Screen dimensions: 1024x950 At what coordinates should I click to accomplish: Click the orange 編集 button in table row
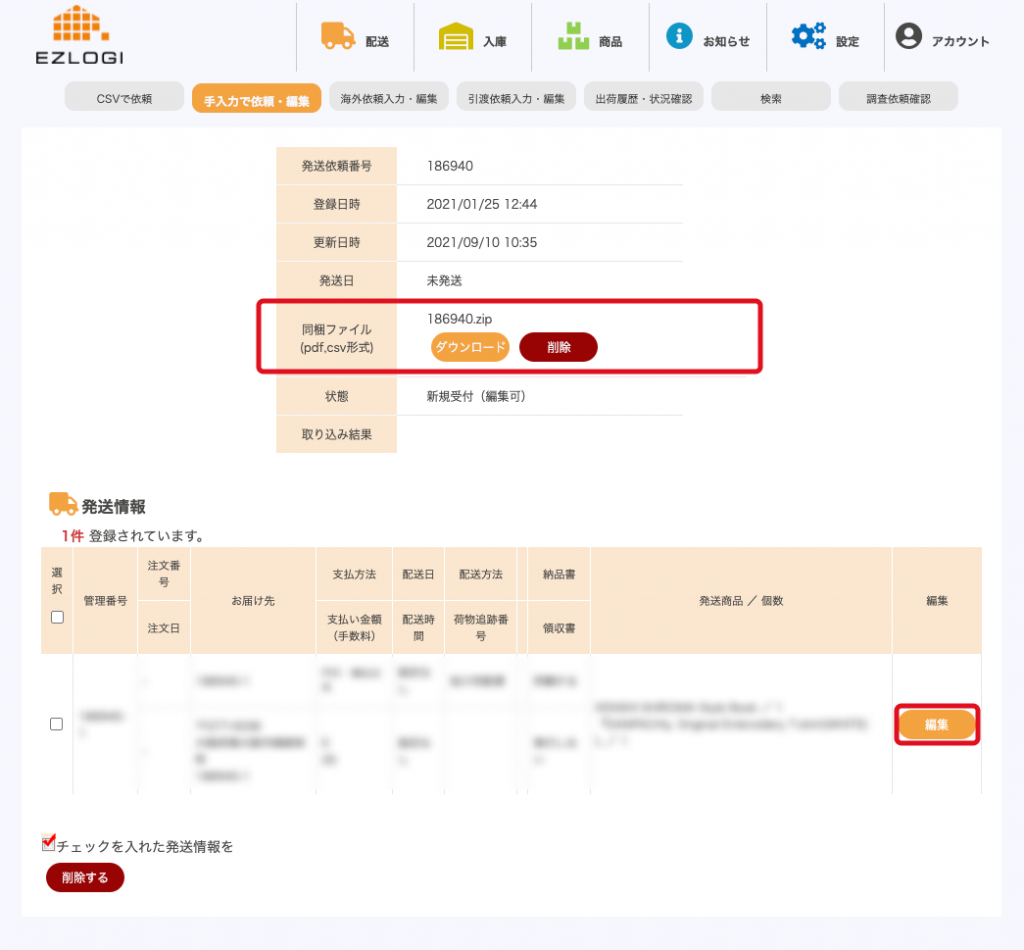[x=936, y=724]
